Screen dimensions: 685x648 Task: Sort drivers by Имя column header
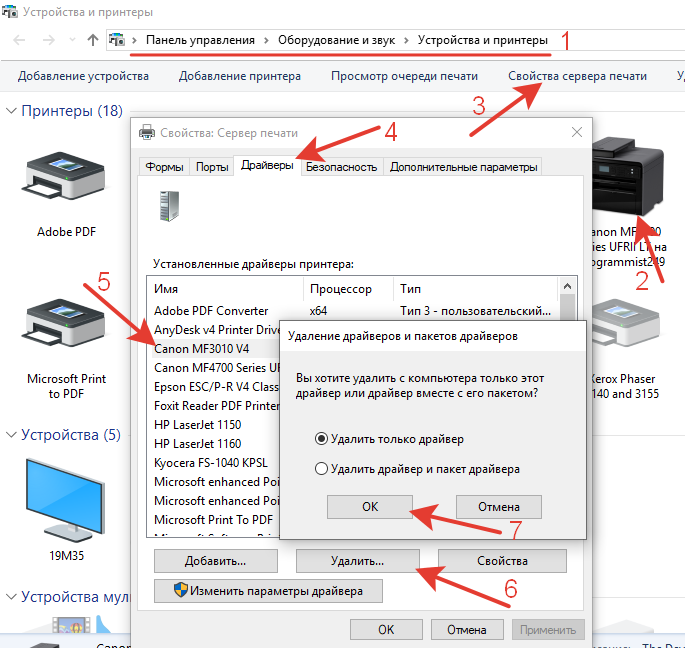click(x=225, y=289)
